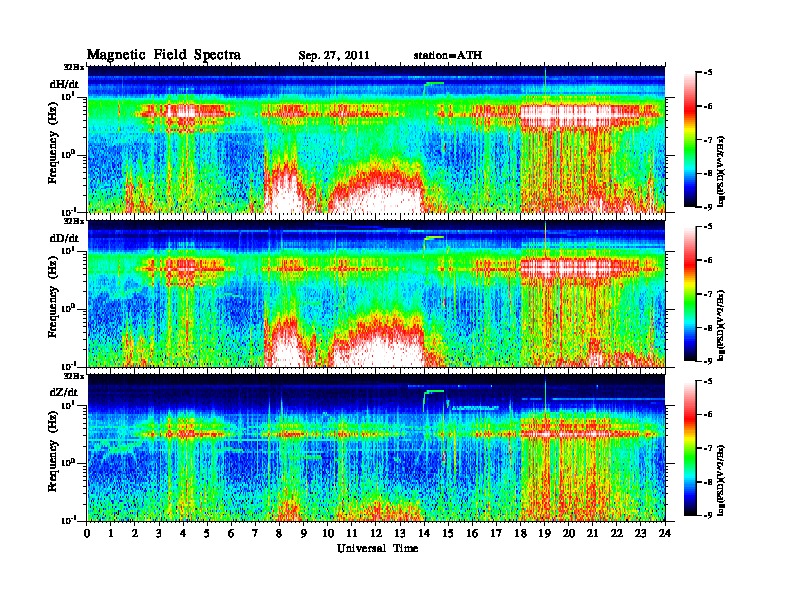This screenshot has width=792, height=612.
Task: Click the -5 value on dH/dt color bar
Action: point(708,73)
